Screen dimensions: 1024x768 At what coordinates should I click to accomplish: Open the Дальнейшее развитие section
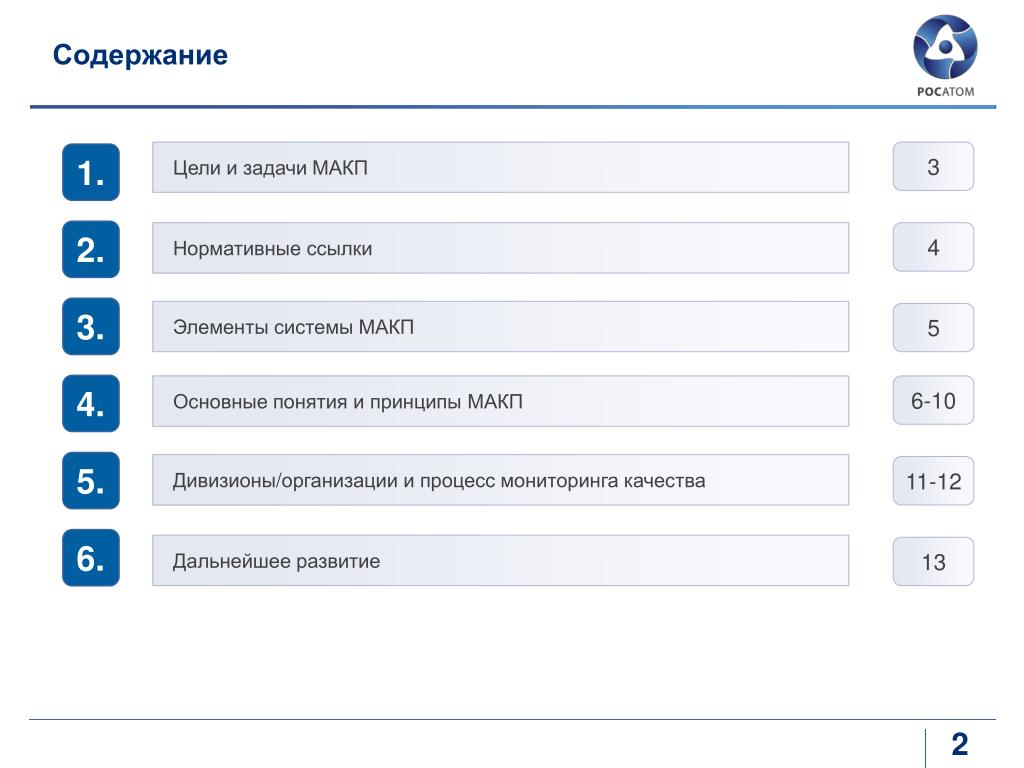pyautogui.click(x=500, y=560)
